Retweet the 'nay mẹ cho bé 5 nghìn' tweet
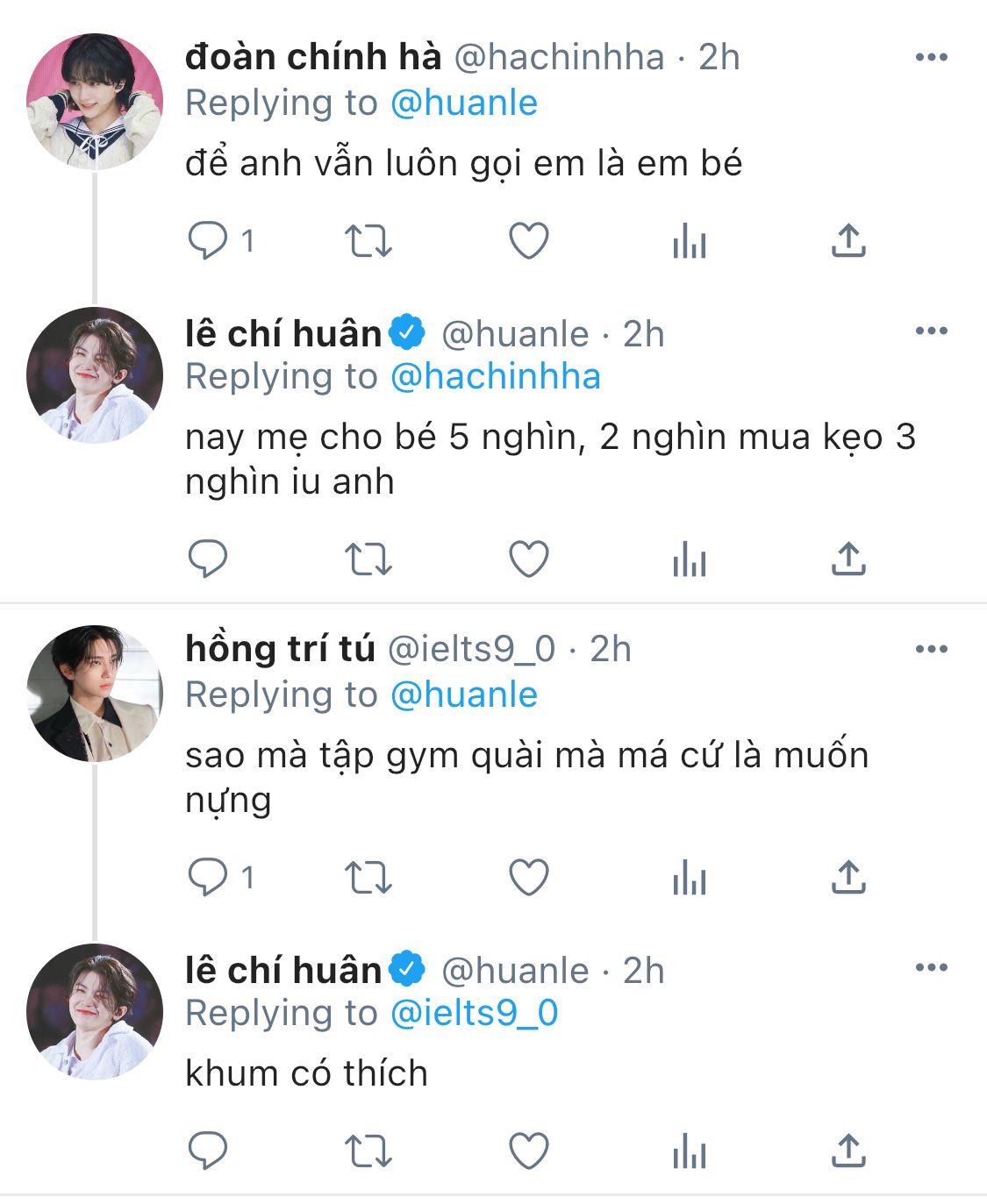Viewport: 987px width, 1204px height. pos(368,559)
